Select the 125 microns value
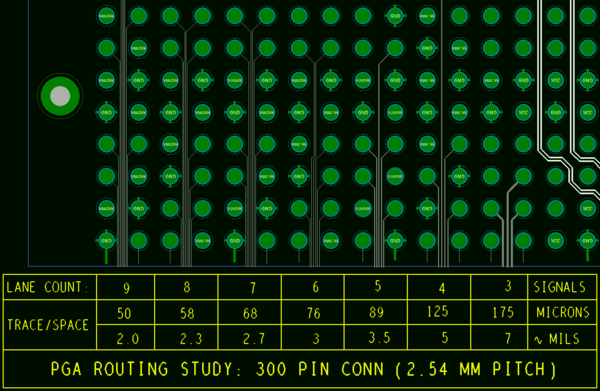The image size is (600, 391). click(x=438, y=311)
